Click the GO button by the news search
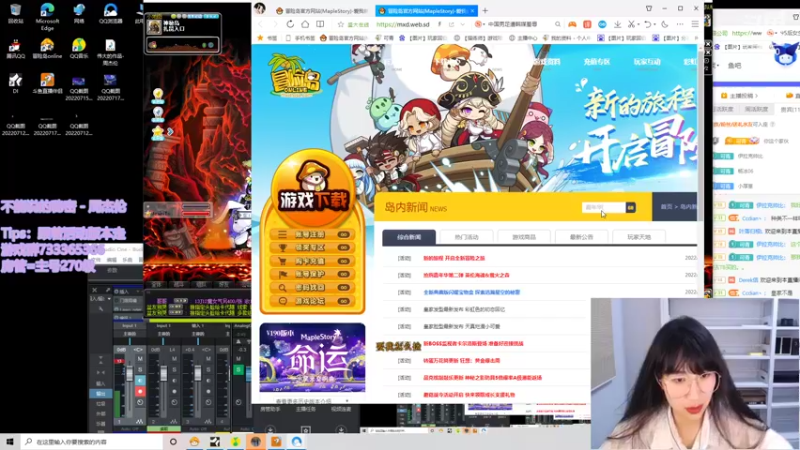 [631, 207]
